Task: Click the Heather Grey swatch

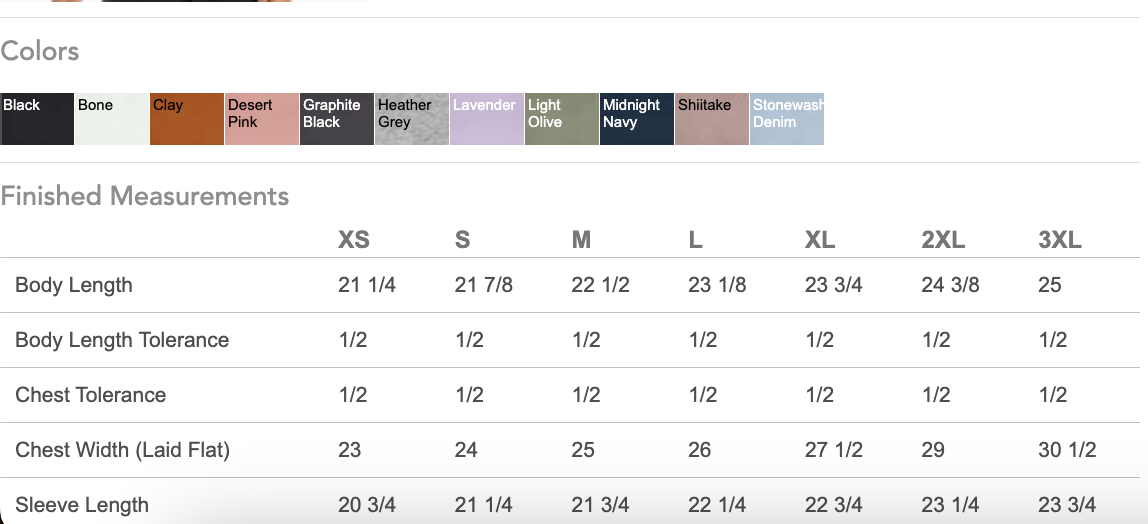Action: (x=412, y=119)
